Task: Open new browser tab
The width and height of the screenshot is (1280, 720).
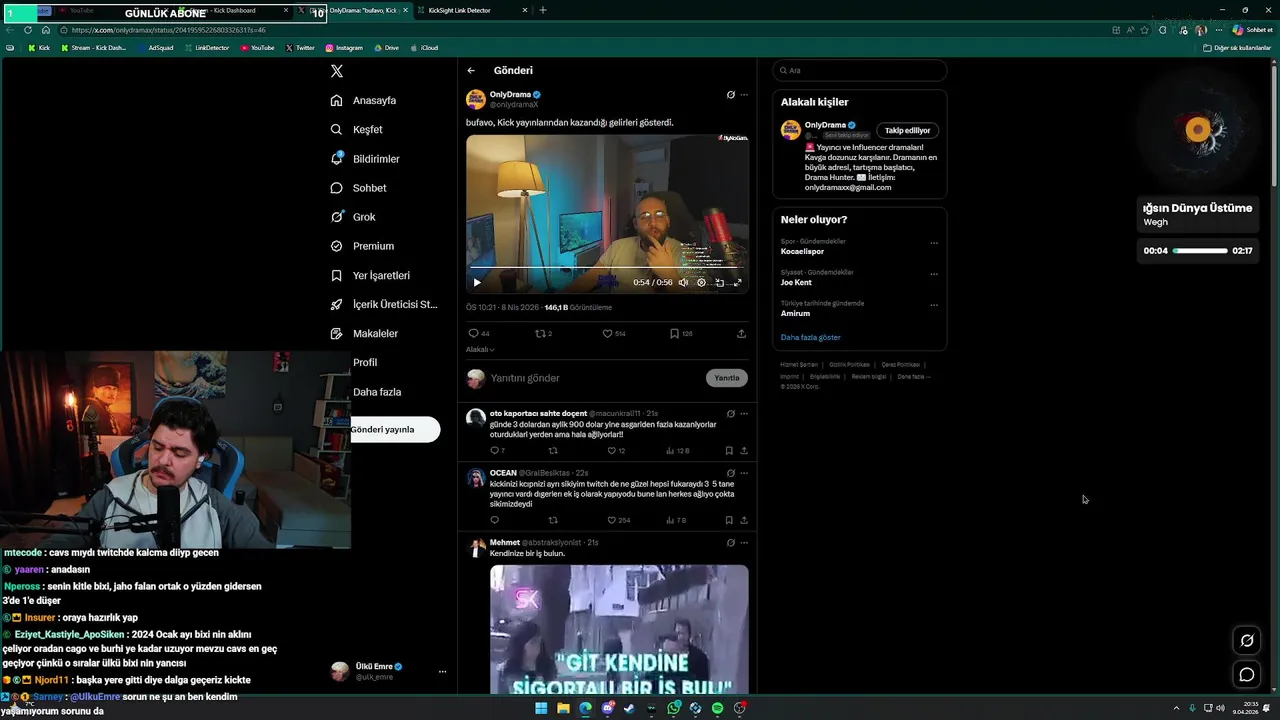Action: pos(543,10)
